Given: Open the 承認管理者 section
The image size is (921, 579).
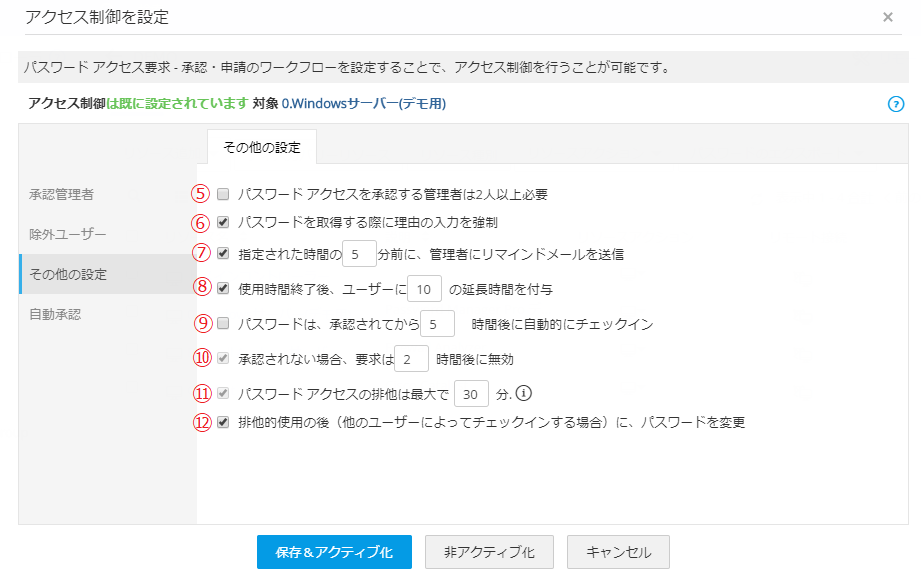Looking at the screenshot, I should (x=62, y=194).
